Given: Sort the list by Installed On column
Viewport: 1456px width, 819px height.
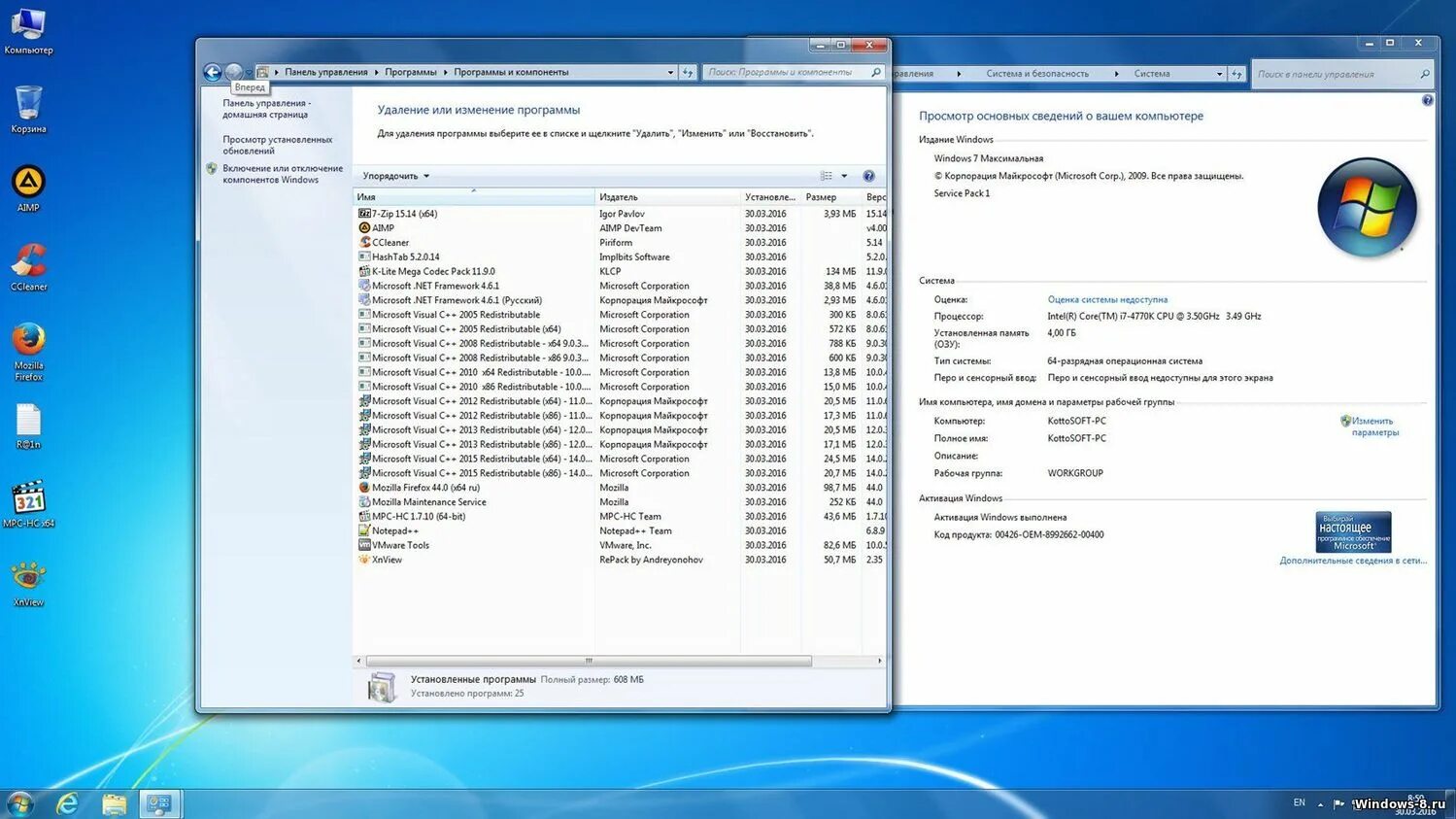Looking at the screenshot, I should 770,197.
